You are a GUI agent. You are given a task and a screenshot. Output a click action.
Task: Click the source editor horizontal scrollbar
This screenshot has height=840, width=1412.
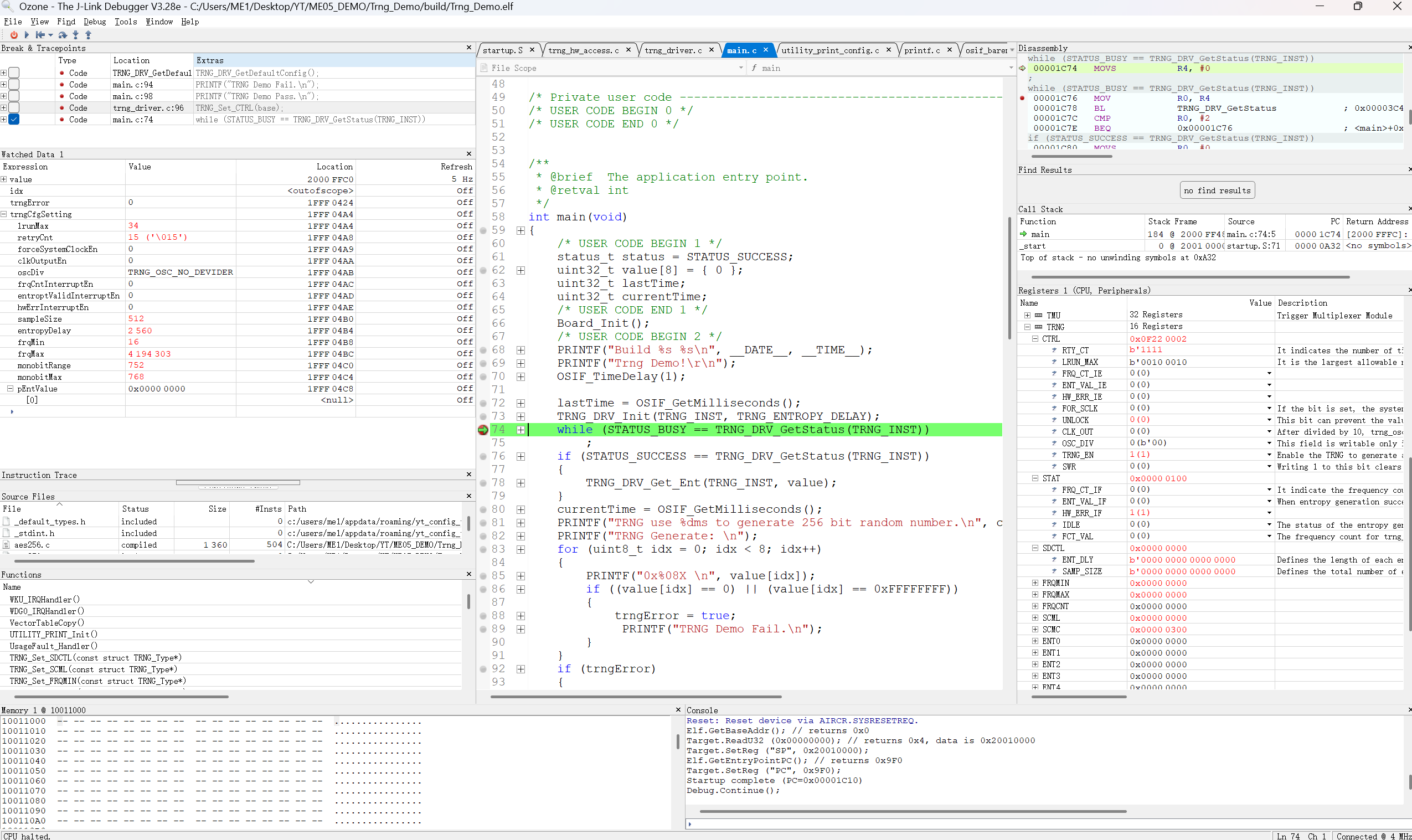click(x=636, y=697)
